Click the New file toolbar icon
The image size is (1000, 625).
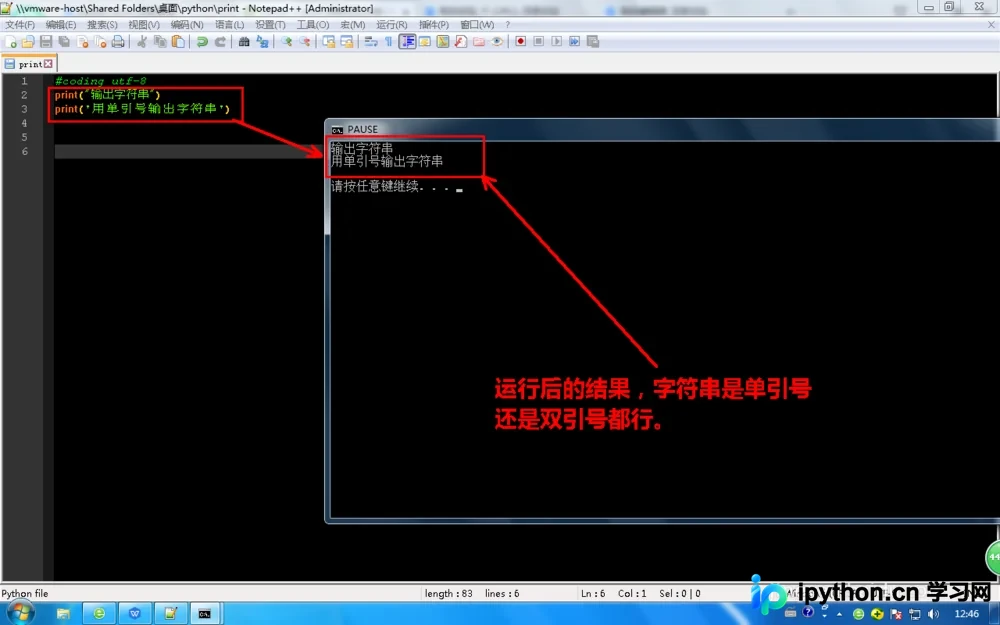point(11,41)
